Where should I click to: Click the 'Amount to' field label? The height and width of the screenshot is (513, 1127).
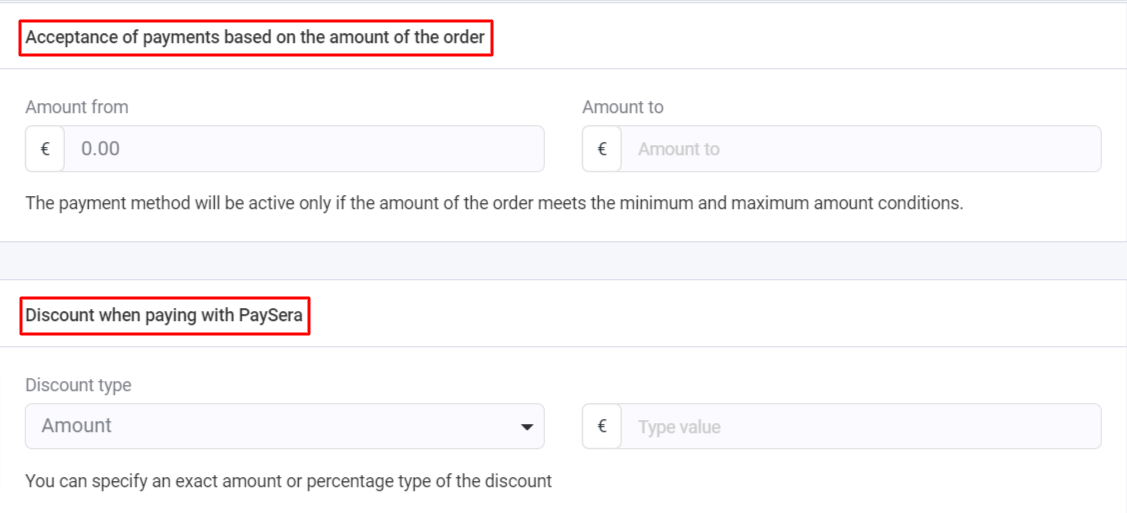tap(622, 107)
